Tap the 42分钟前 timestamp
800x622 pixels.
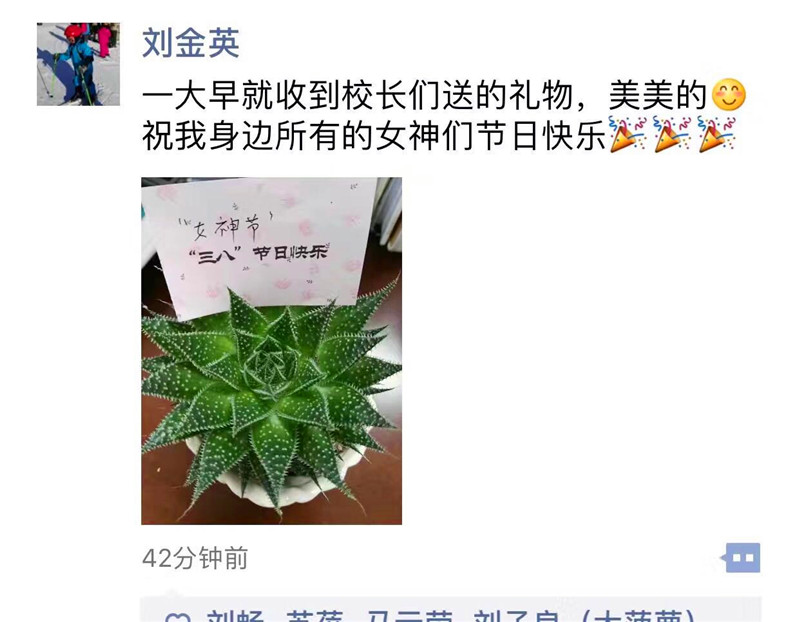(x=195, y=558)
